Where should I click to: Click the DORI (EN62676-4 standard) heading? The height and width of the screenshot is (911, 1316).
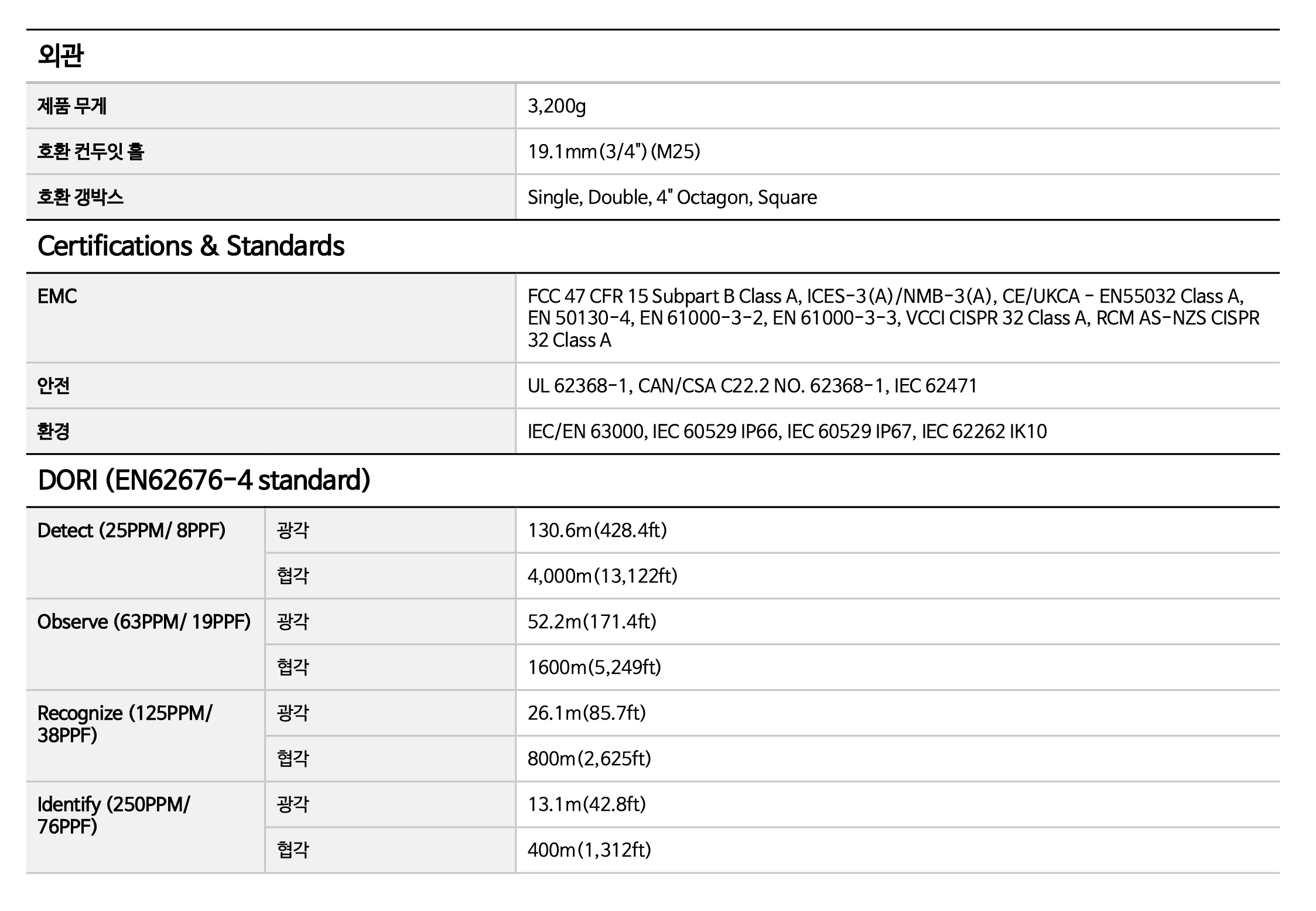[204, 480]
